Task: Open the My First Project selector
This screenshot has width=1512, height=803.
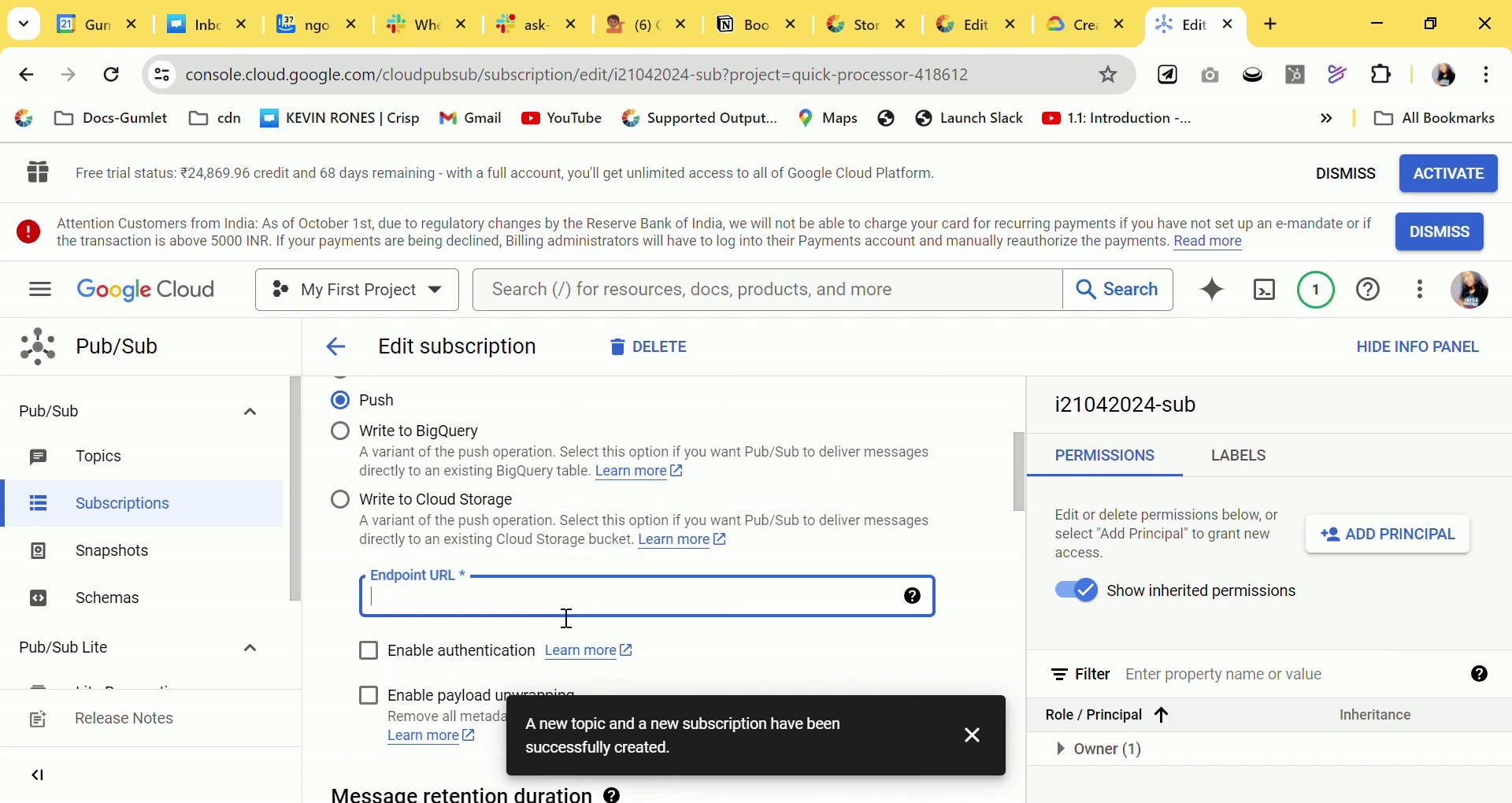Action: 357,290
